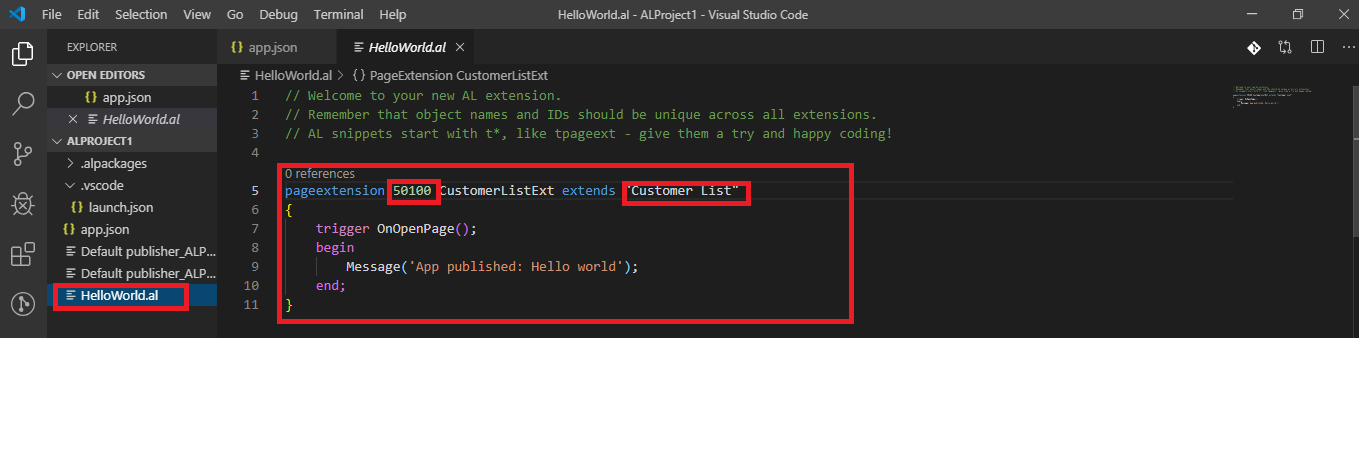Image resolution: width=1359 pixels, height=460 pixels.
Task: Click the pageextension keyword on line 5
Action: click(334, 190)
